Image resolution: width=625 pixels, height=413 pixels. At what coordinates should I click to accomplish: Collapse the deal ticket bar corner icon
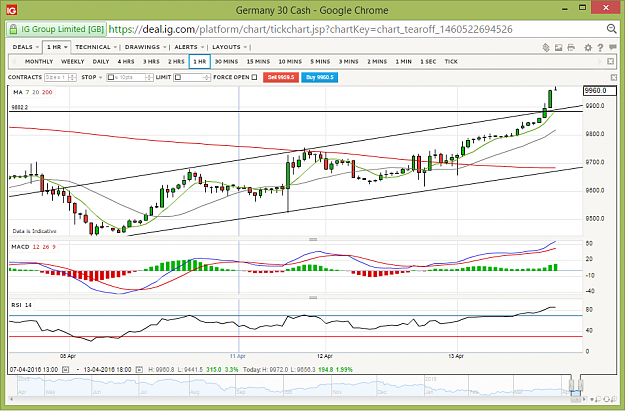[x=613, y=77]
